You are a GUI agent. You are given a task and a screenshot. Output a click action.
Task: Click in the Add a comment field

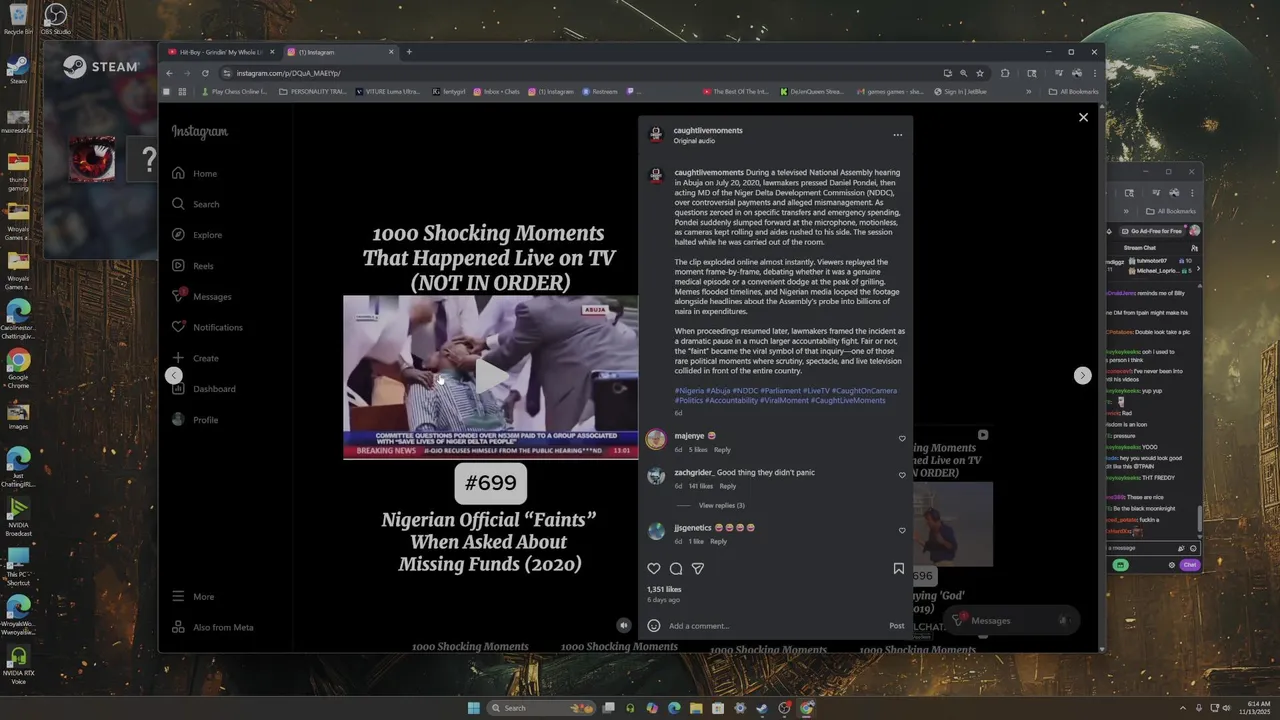tap(775, 626)
